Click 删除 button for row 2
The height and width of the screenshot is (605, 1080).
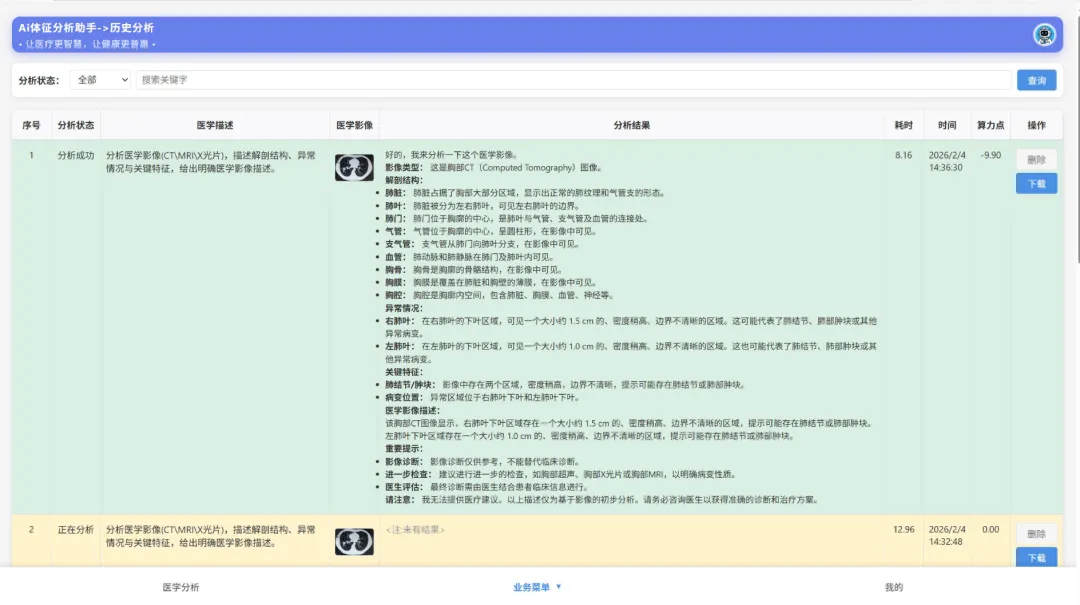click(1036, 533)
